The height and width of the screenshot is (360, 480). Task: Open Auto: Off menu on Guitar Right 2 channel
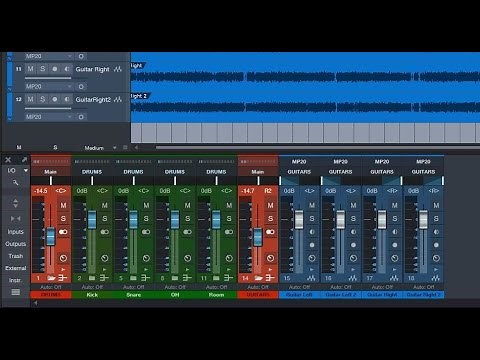424,287
